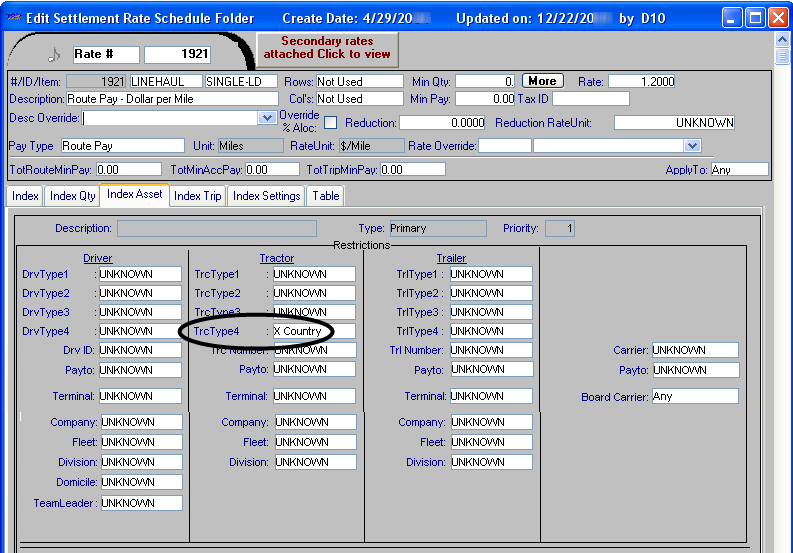Click the TeamLeader field
Viewport: 793px width, 553px height.
pos(142,503)
